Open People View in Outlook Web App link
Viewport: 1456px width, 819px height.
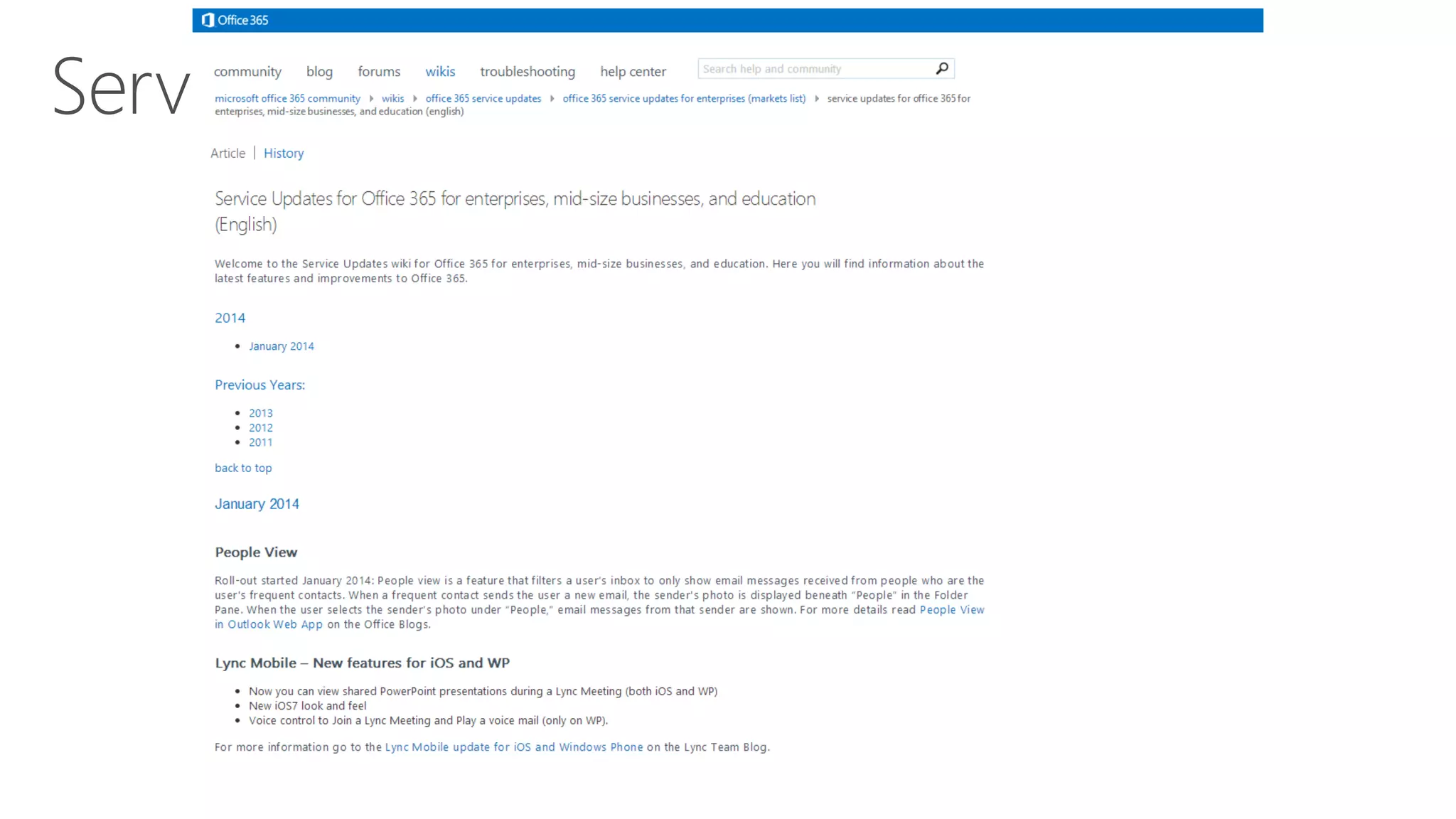click(951, 609)
